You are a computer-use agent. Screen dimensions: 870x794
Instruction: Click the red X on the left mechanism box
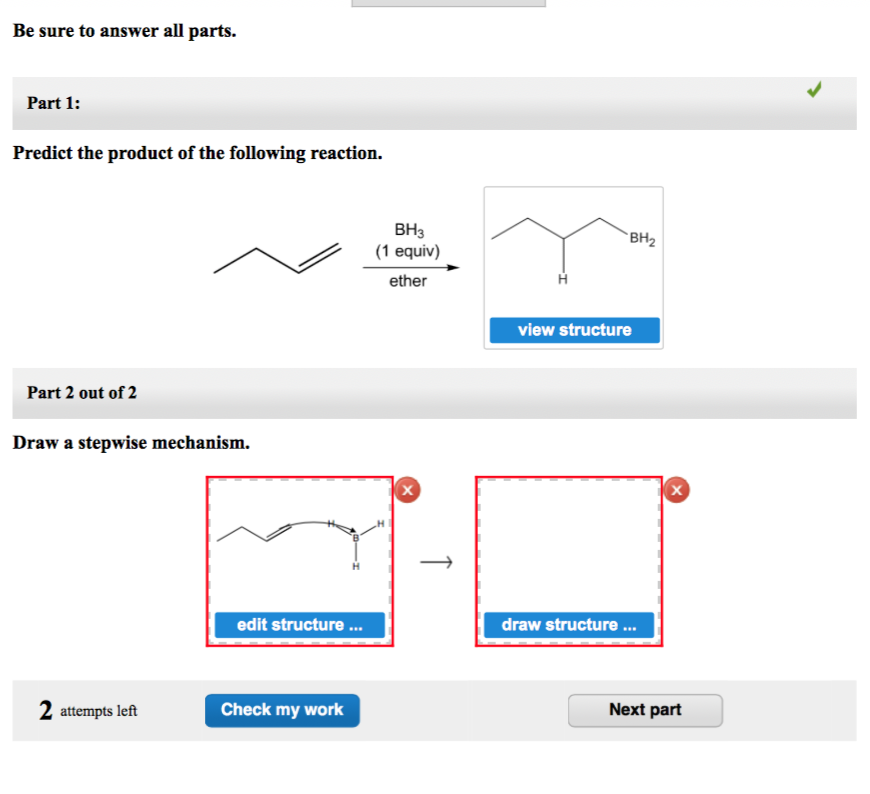408,490
